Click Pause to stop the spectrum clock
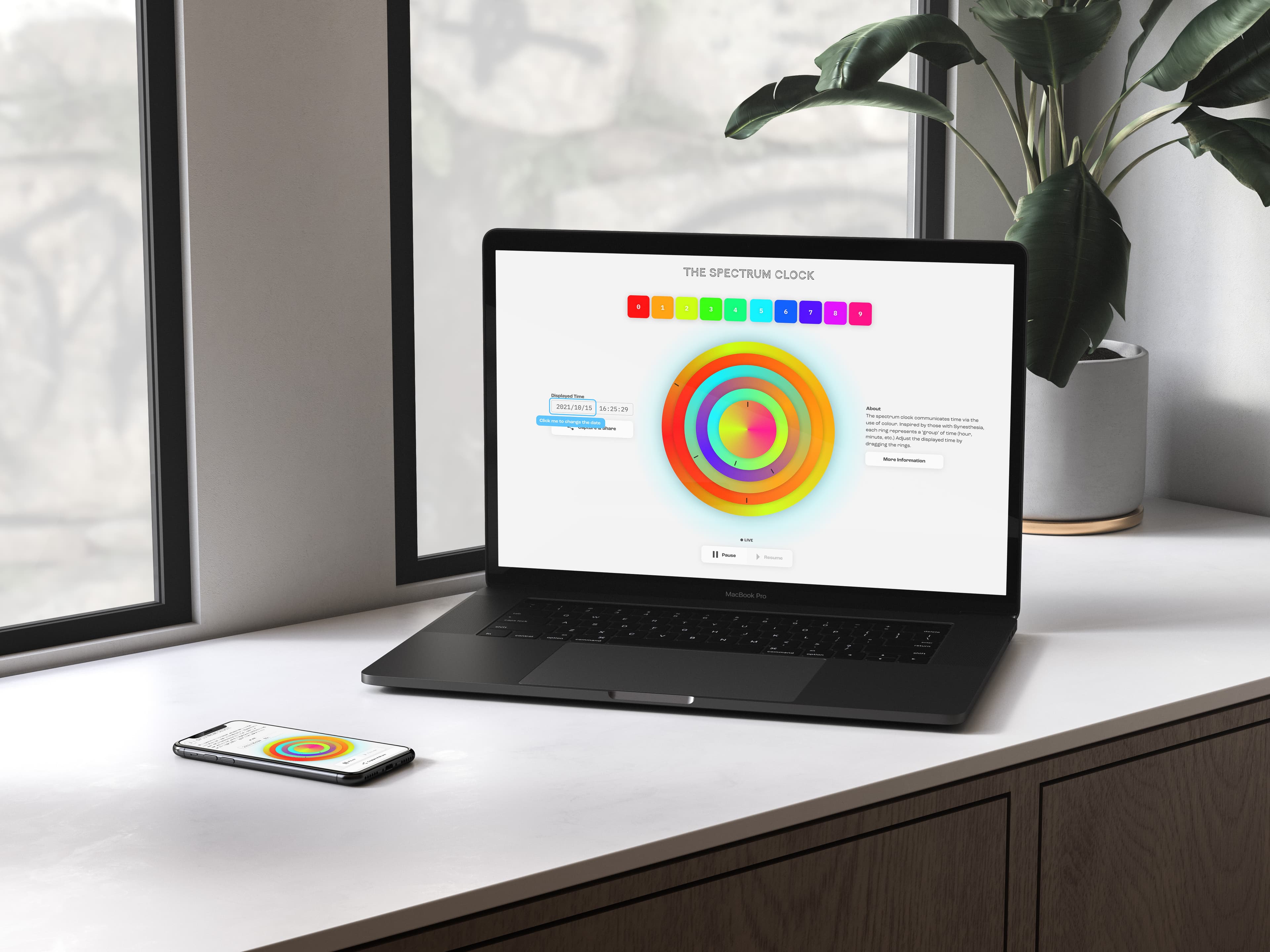This screenshot has height=952, width=1270. [722, 557]
